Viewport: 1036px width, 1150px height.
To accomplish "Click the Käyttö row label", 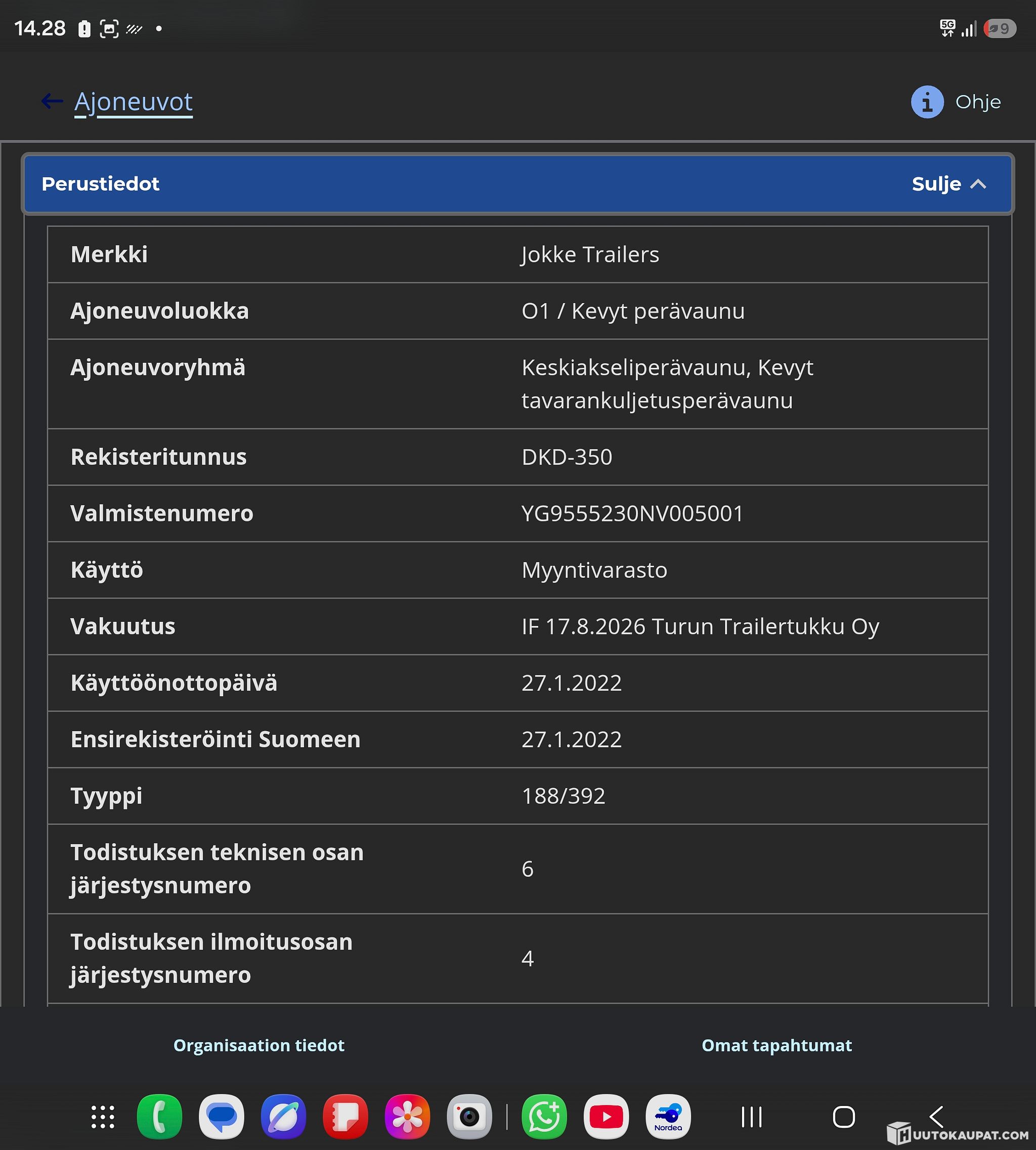I will point(107,570).
